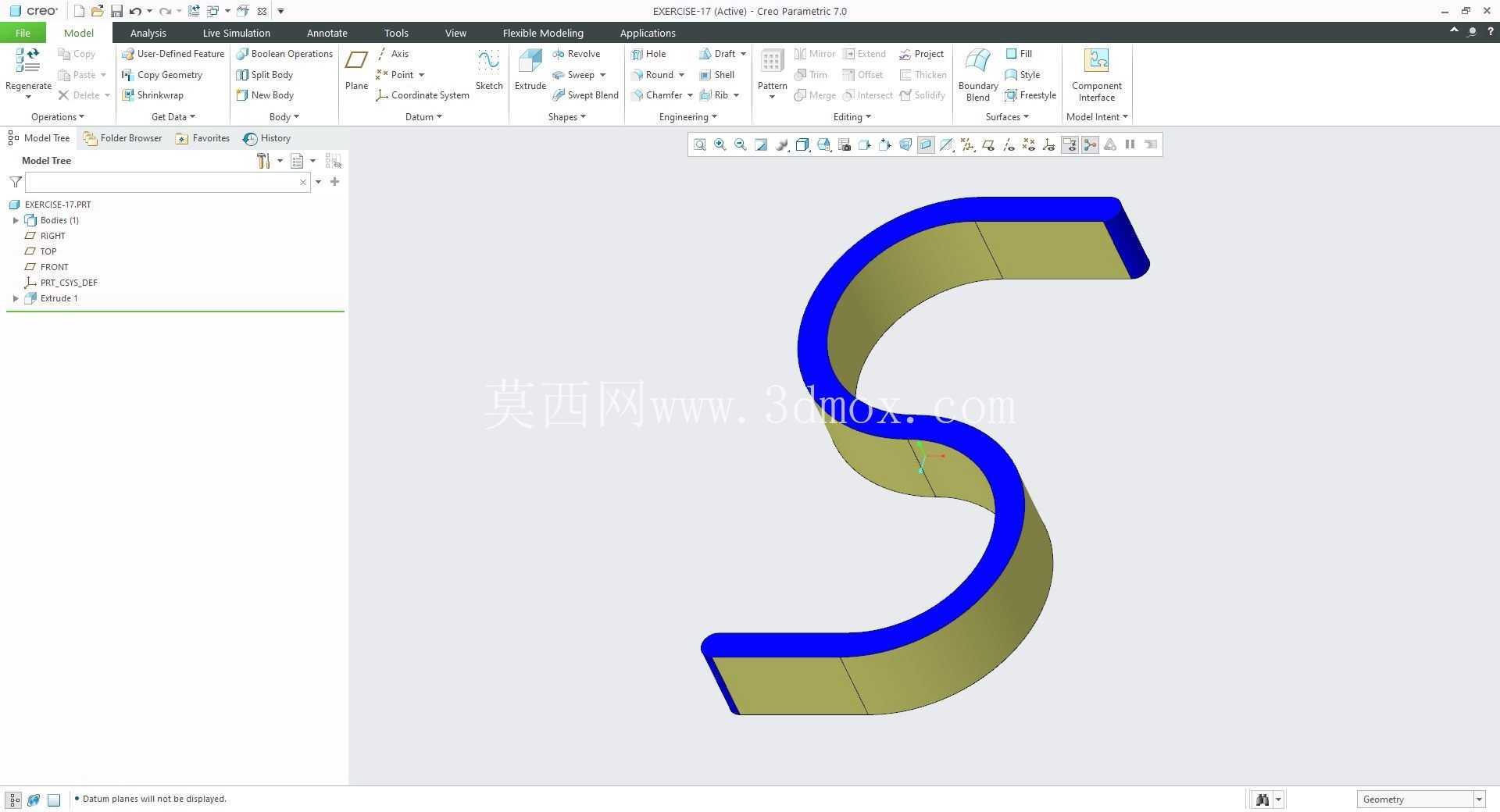This screenshot has height=812, width=1500.
Task: Open the Pattern tool
Action: click(x=772, y=73)
